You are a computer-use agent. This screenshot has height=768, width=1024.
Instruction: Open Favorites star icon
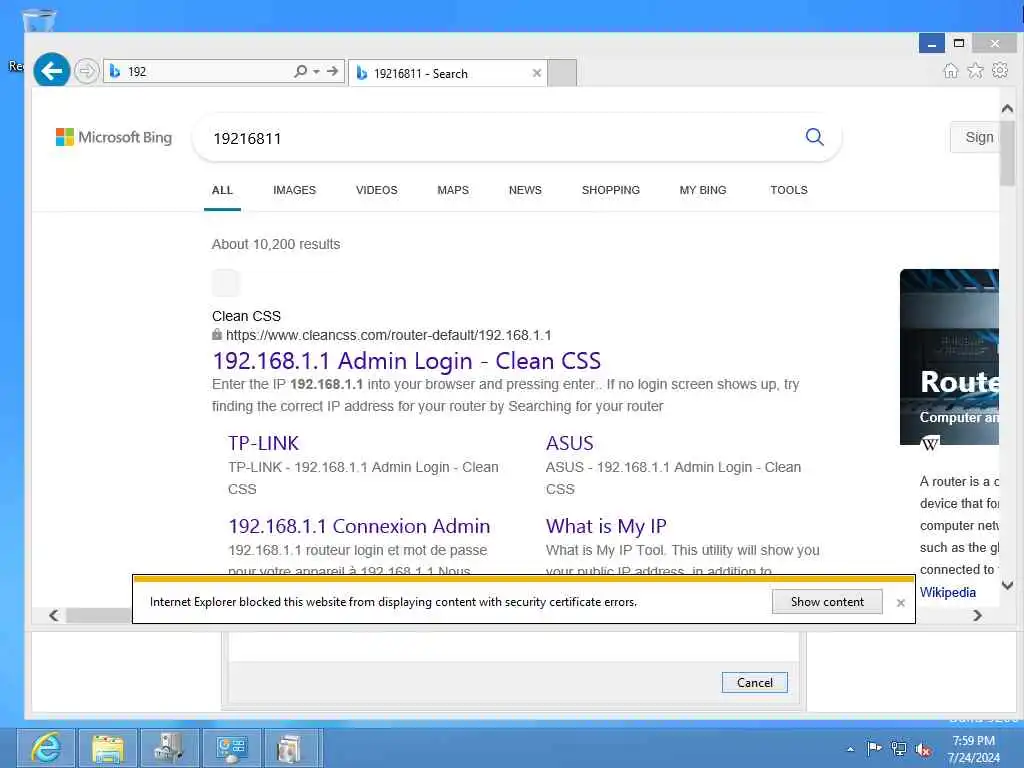[x=975, y=71]
